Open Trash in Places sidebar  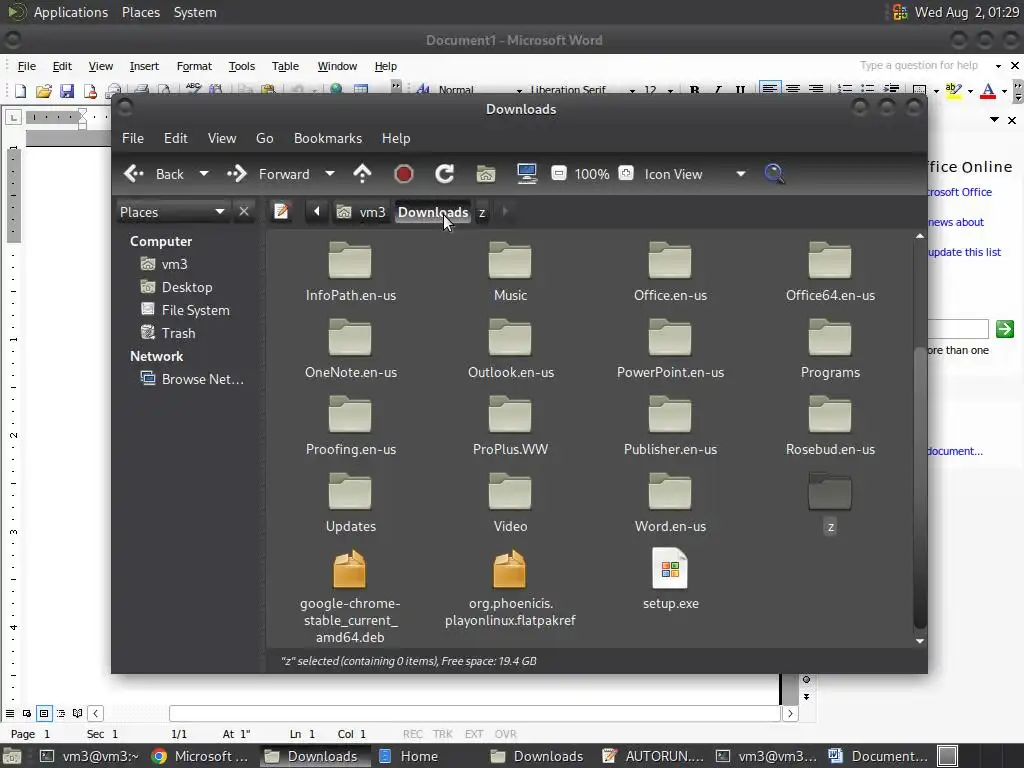(178, 333)
